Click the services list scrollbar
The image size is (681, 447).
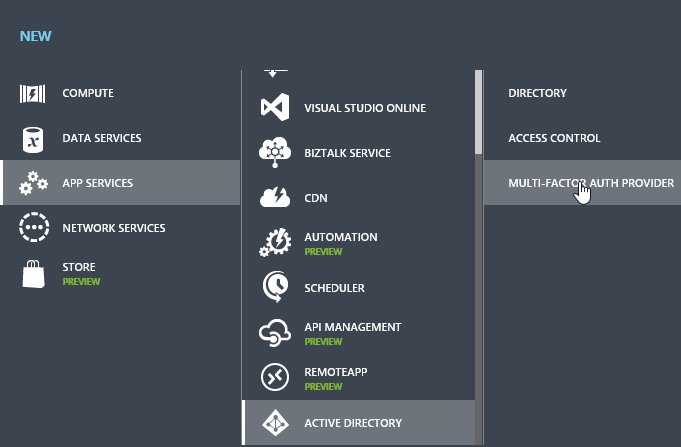(x=478, y=110)
